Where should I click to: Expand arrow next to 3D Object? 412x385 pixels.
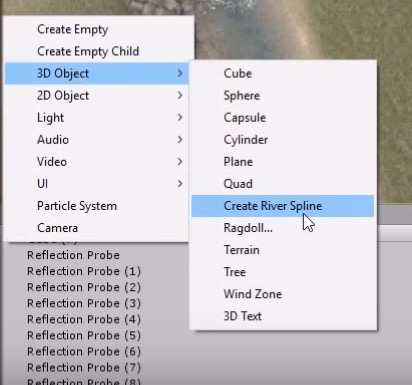pos(180,73)
